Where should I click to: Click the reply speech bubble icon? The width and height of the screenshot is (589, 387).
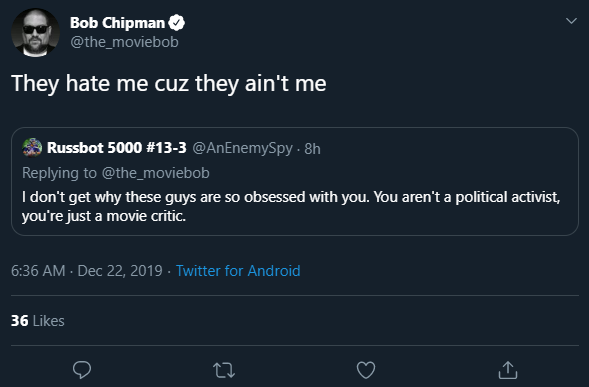click(82, 370)
